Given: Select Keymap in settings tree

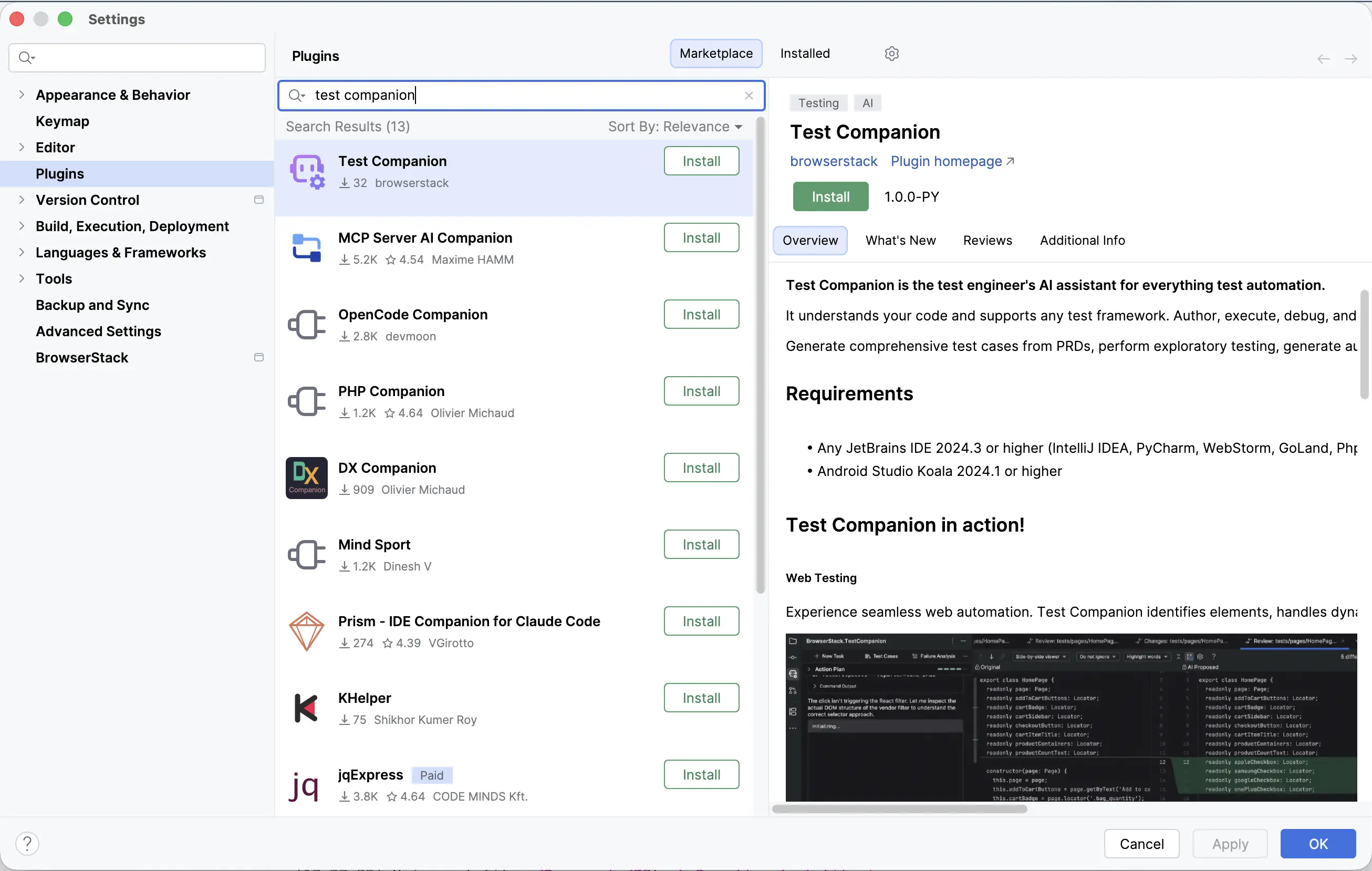Looking at the screenshot, I should [137, 121].
